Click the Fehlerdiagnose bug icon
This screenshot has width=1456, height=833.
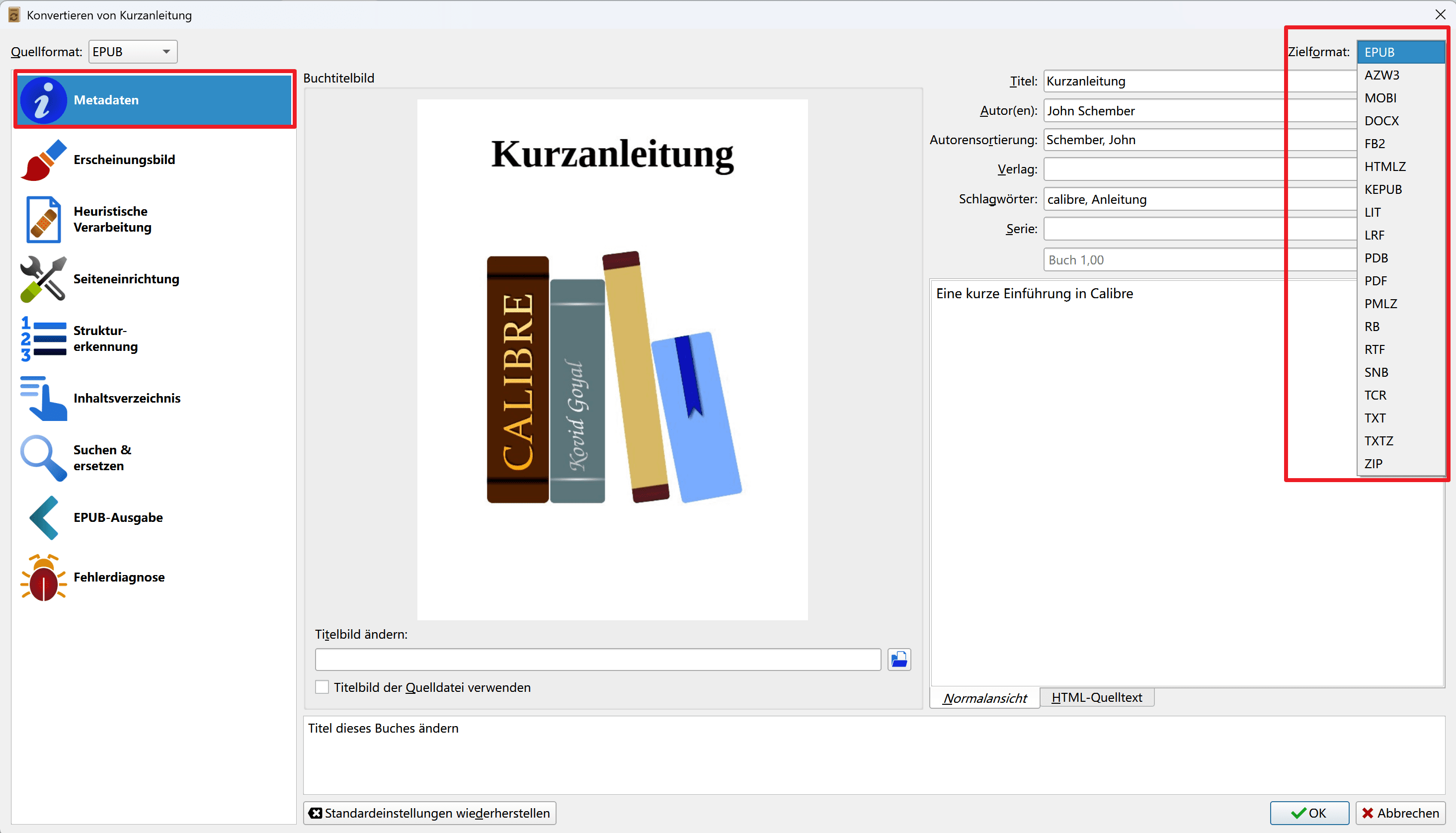43,577
